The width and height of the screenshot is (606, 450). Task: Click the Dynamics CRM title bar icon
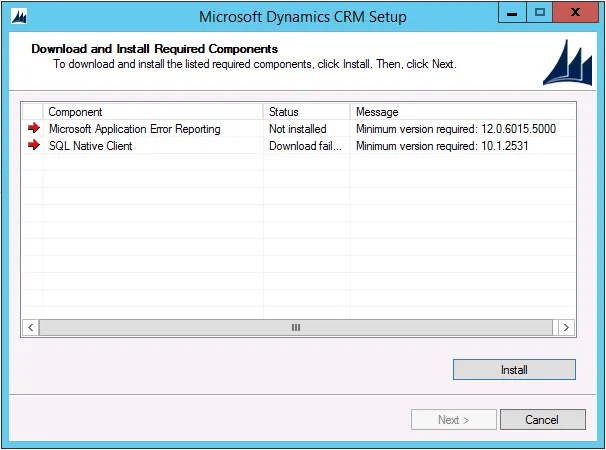tap(19, 17)
